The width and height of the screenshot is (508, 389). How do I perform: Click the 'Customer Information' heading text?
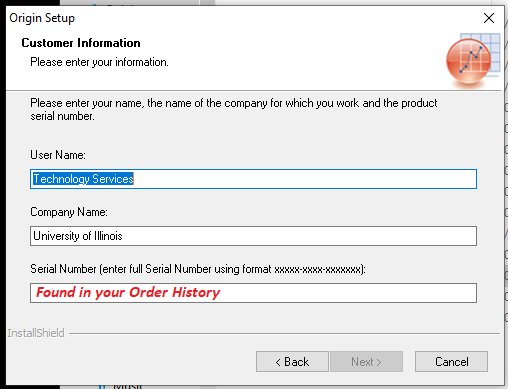(81, 43)
